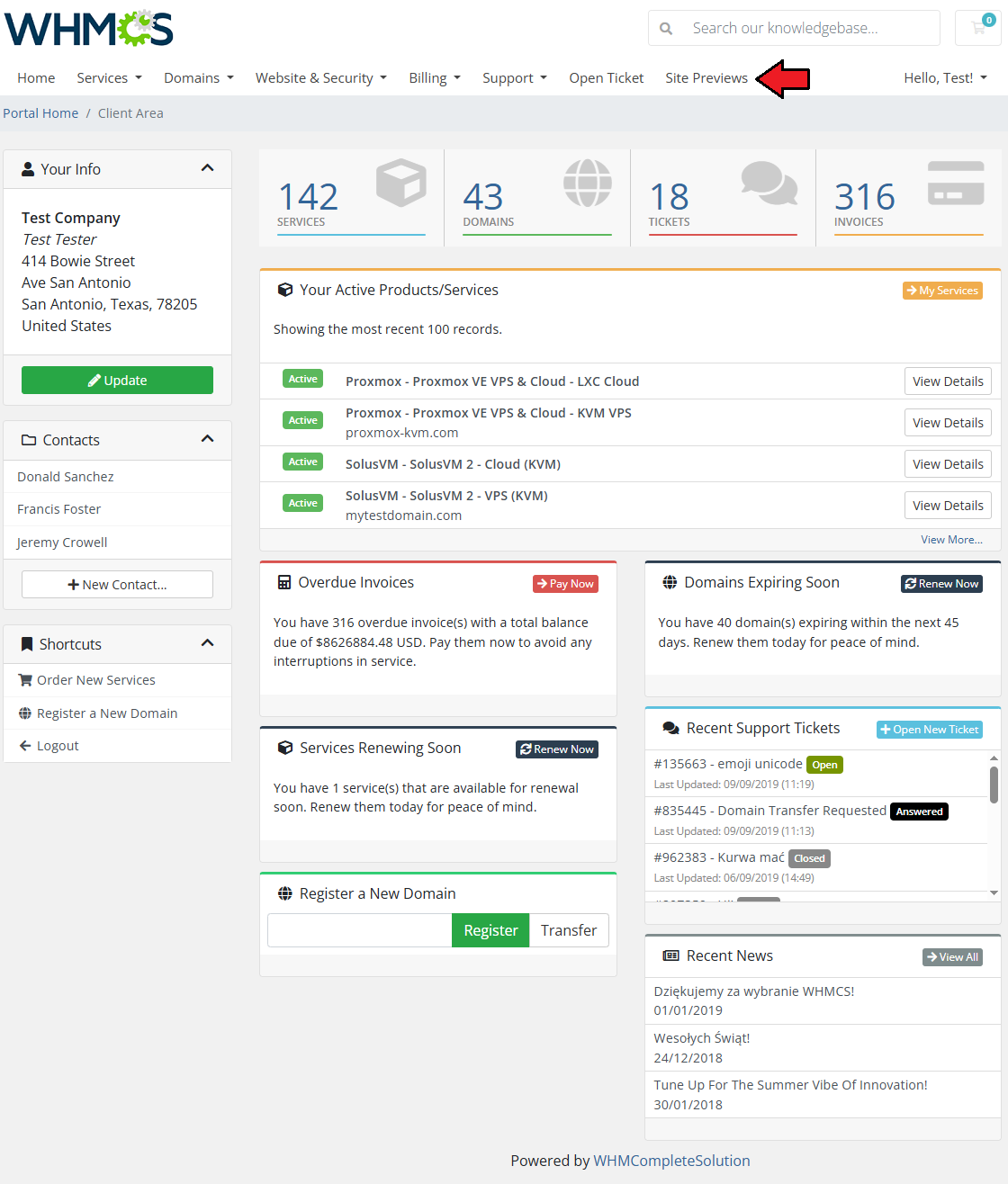
Task: View Details for proxmox-kvm.com service
Action: click(948, 423)
